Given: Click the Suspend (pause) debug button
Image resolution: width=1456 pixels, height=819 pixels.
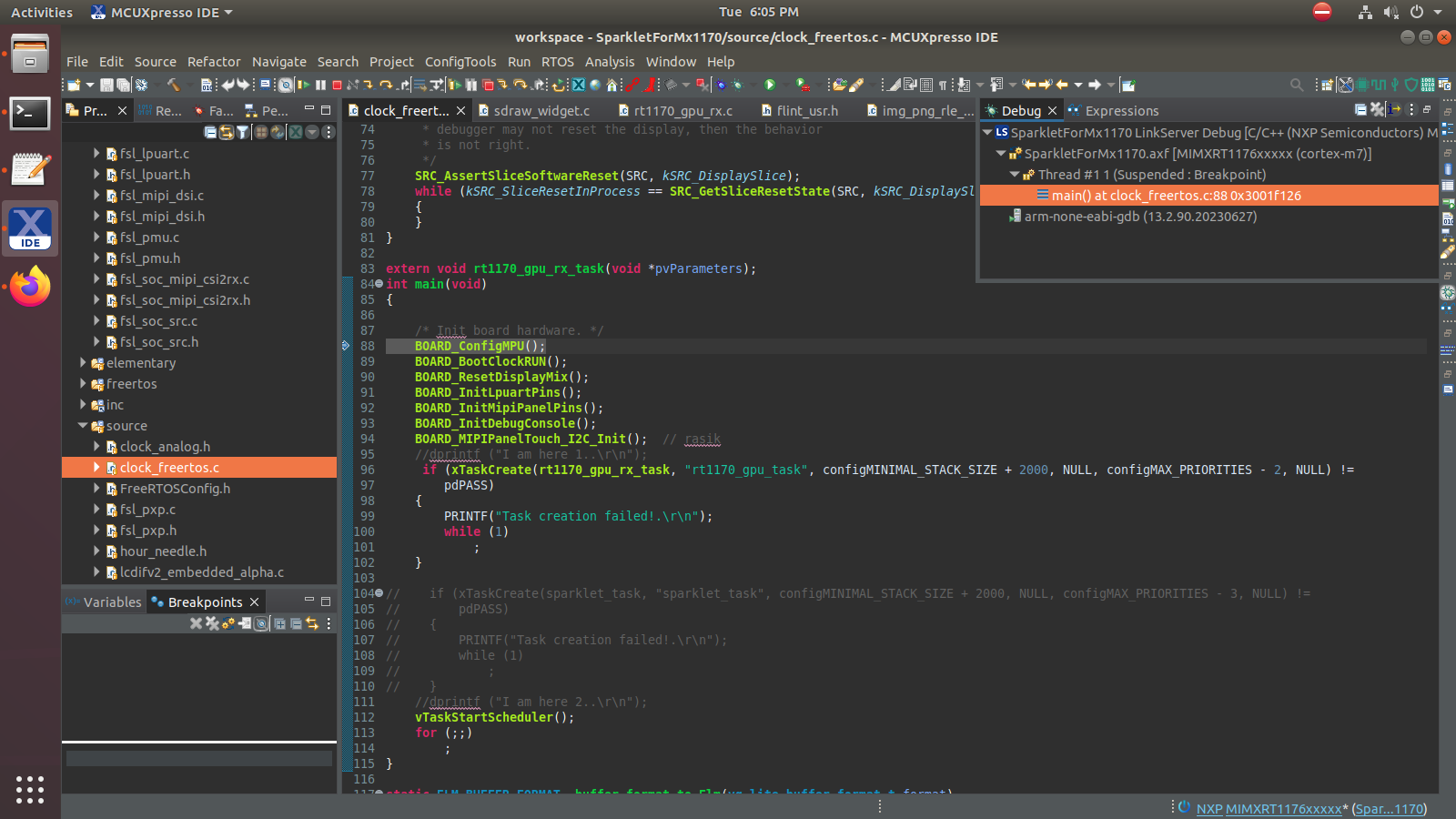Looking at the screenshot, I should 320,85.
